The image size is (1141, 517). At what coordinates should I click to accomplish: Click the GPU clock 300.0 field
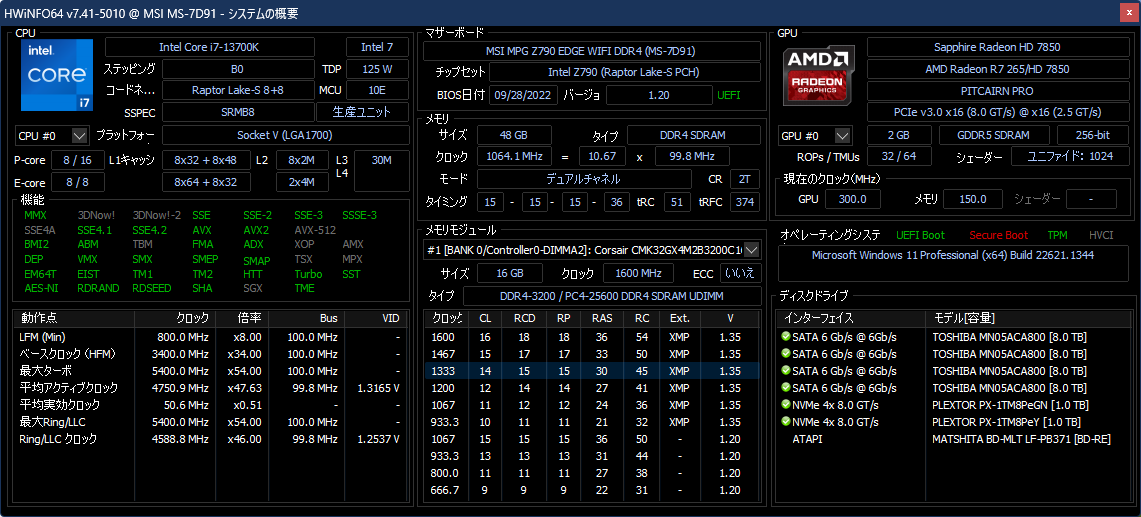coord(853,199)
